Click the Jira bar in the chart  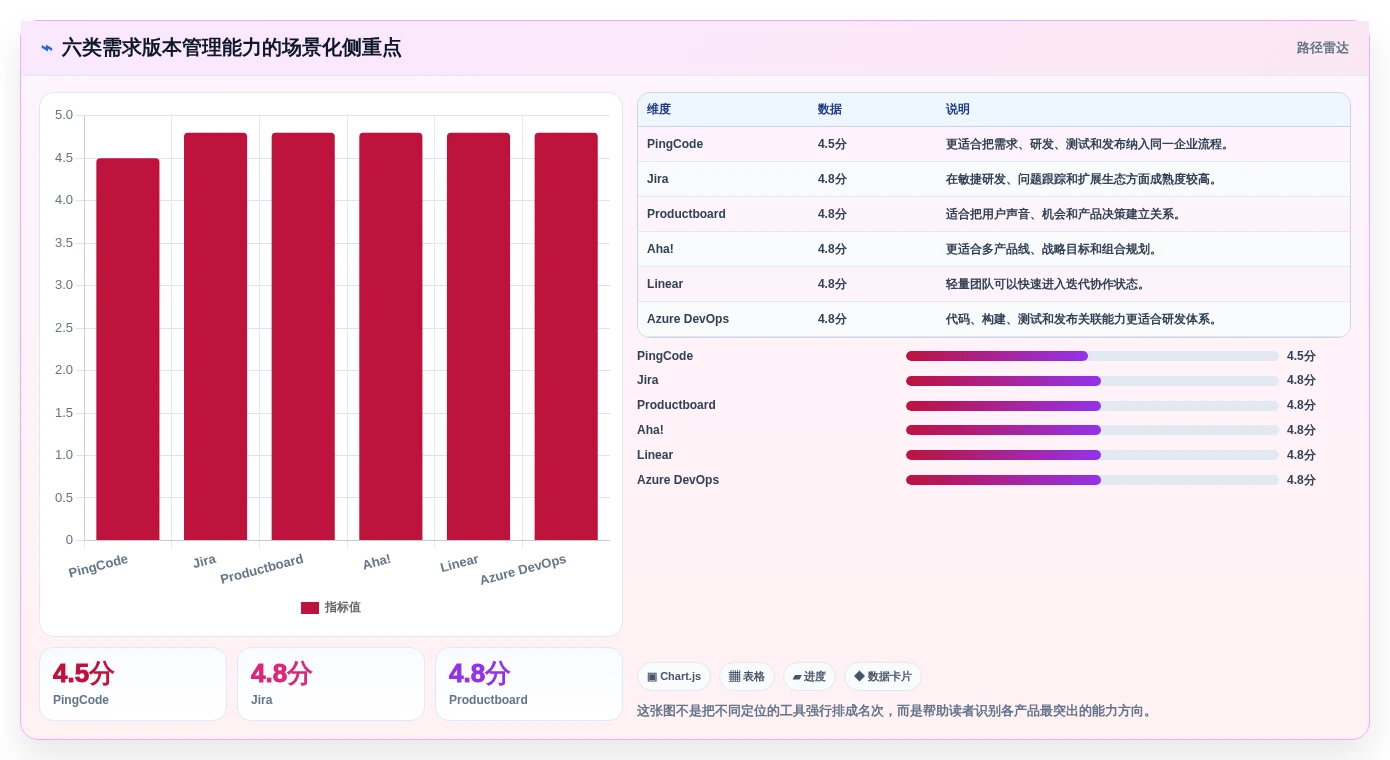click(x=215, y=336)
